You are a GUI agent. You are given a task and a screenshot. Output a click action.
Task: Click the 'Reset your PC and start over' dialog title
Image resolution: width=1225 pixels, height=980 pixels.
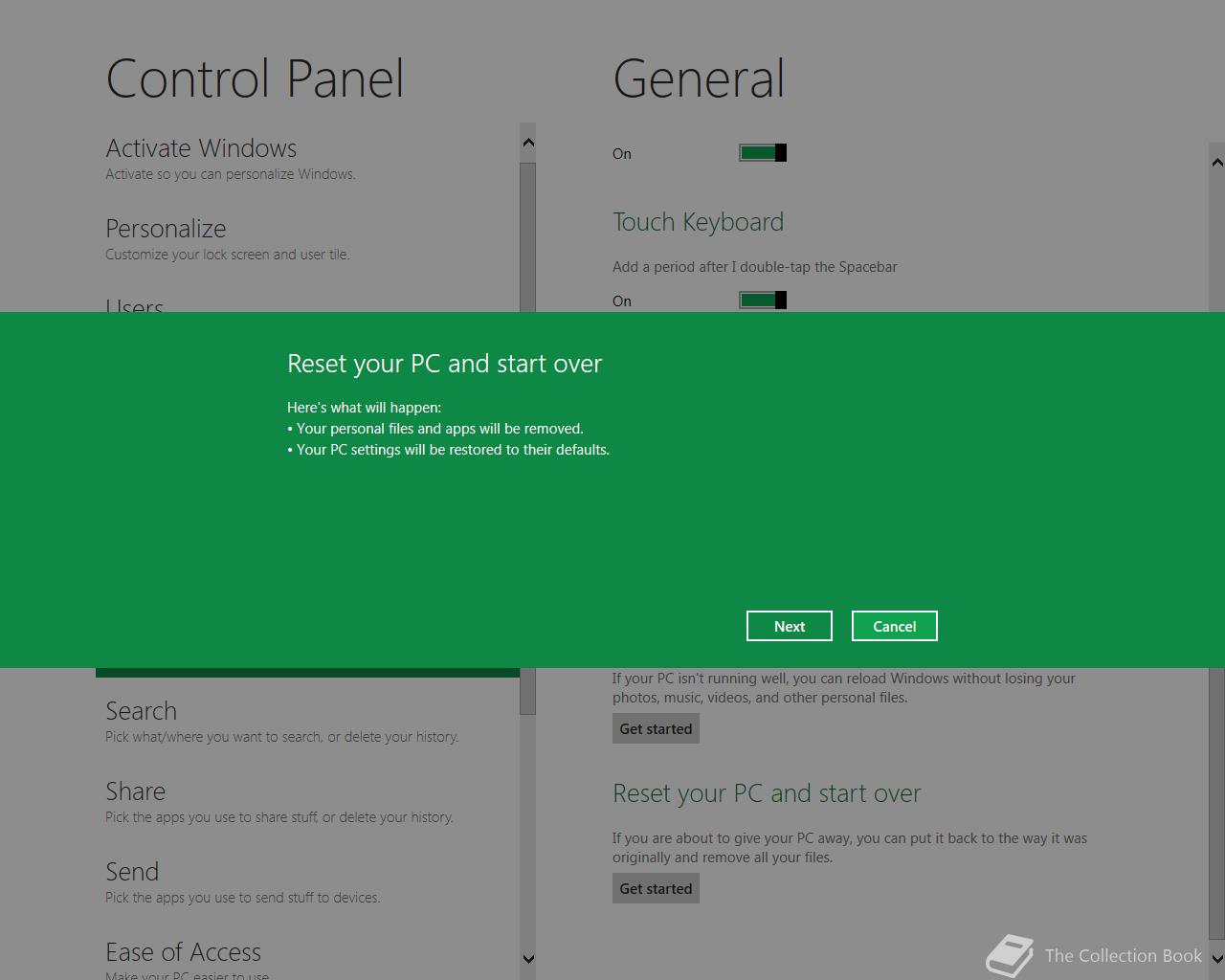point(444,364)
